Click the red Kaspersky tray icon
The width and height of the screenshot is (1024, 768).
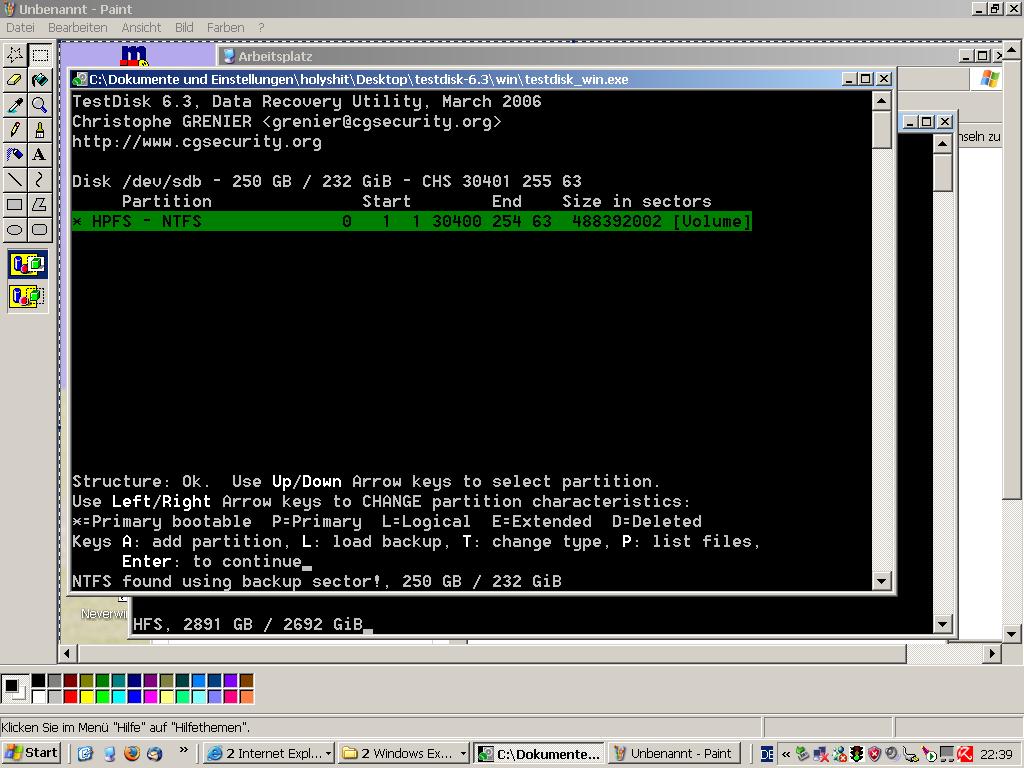click(x=965, y=754)
